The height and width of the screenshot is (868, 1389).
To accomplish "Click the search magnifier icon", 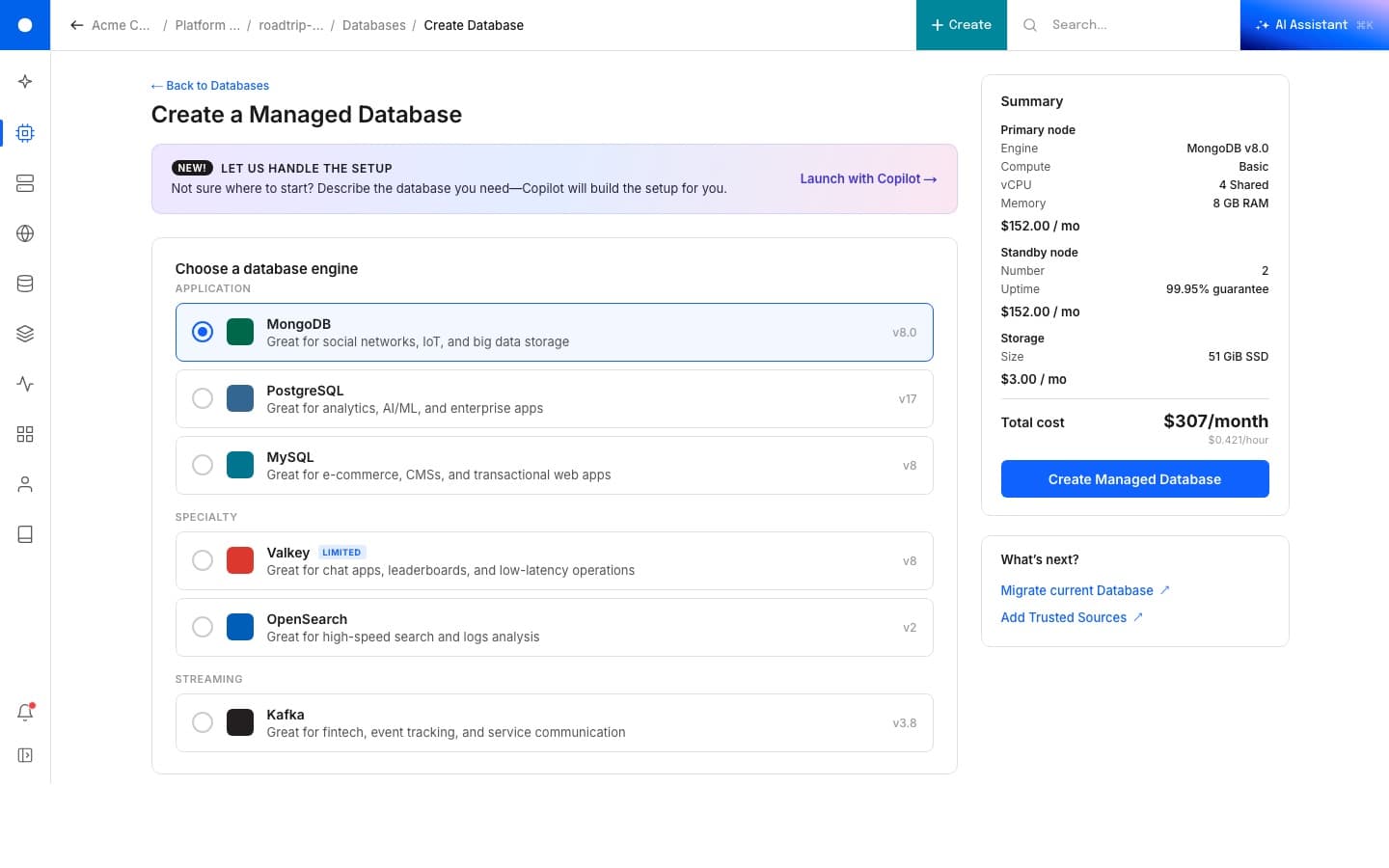I will click(1030, 25).
